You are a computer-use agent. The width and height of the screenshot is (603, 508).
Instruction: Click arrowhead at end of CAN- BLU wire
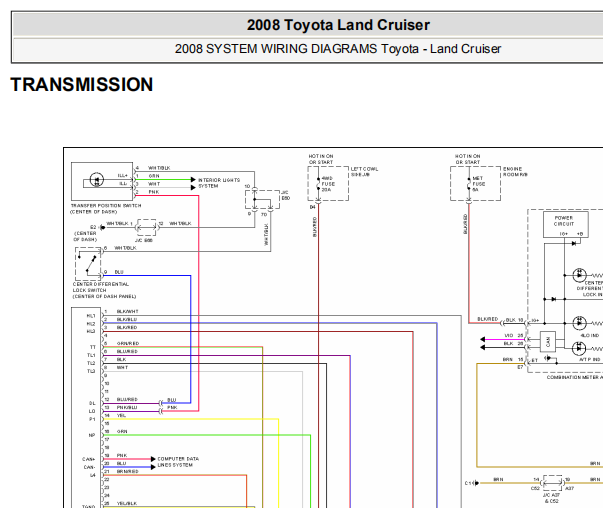[x=153, y=467]
